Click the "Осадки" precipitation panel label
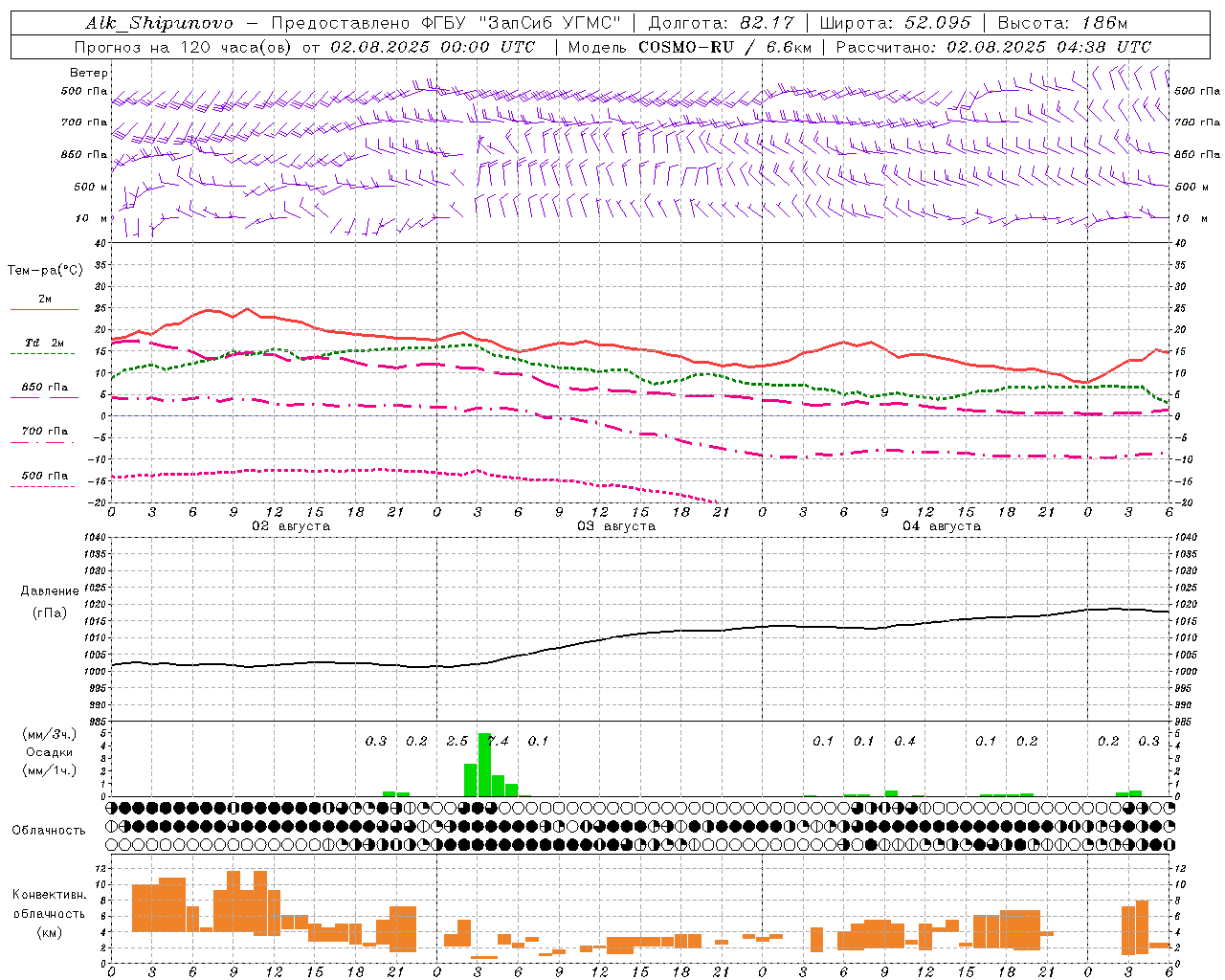The image size is (1225, 980). click(x=50, y=752)
